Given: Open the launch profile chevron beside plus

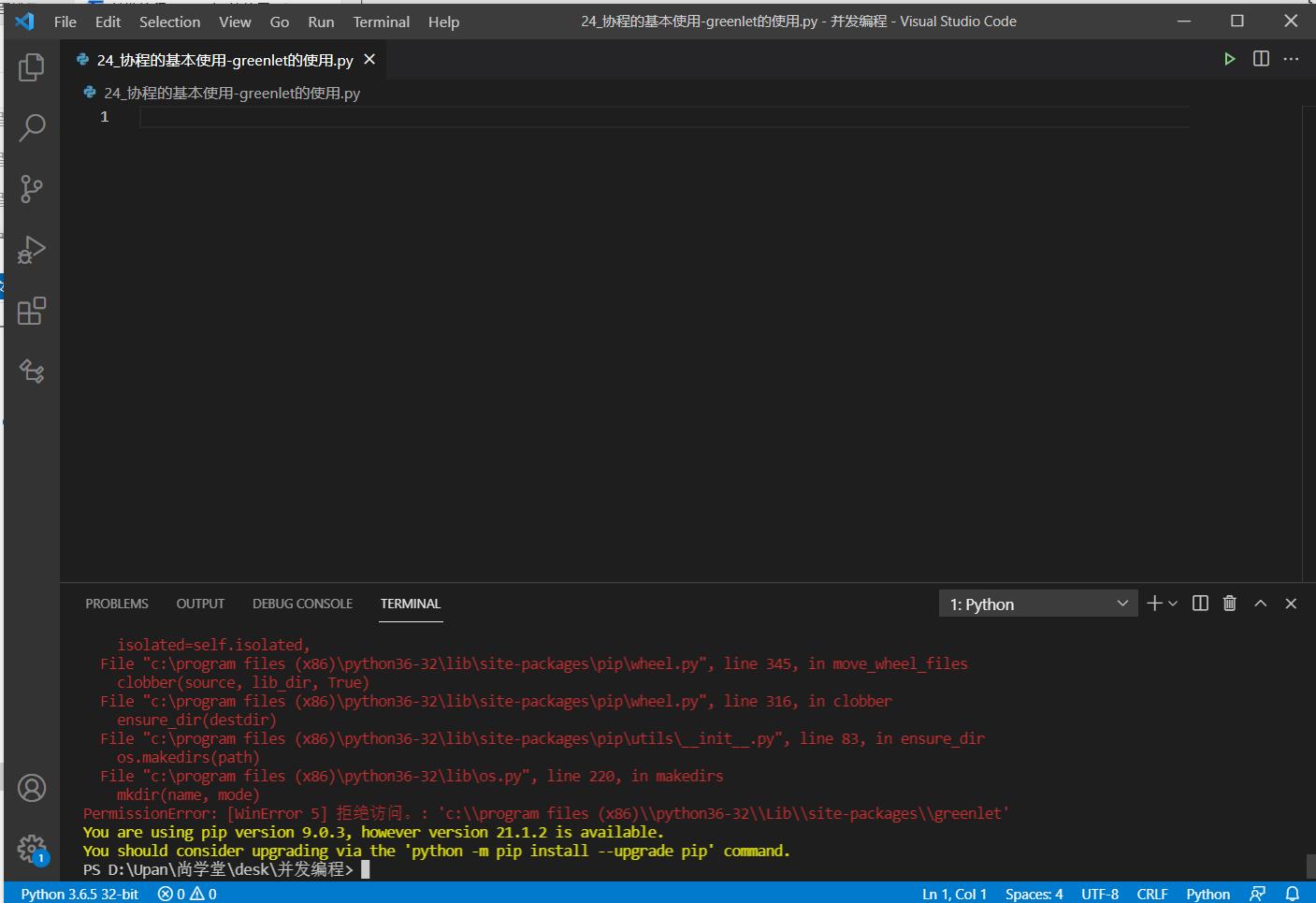Looking at the screenshot, I should click(x=1173, y=604).
